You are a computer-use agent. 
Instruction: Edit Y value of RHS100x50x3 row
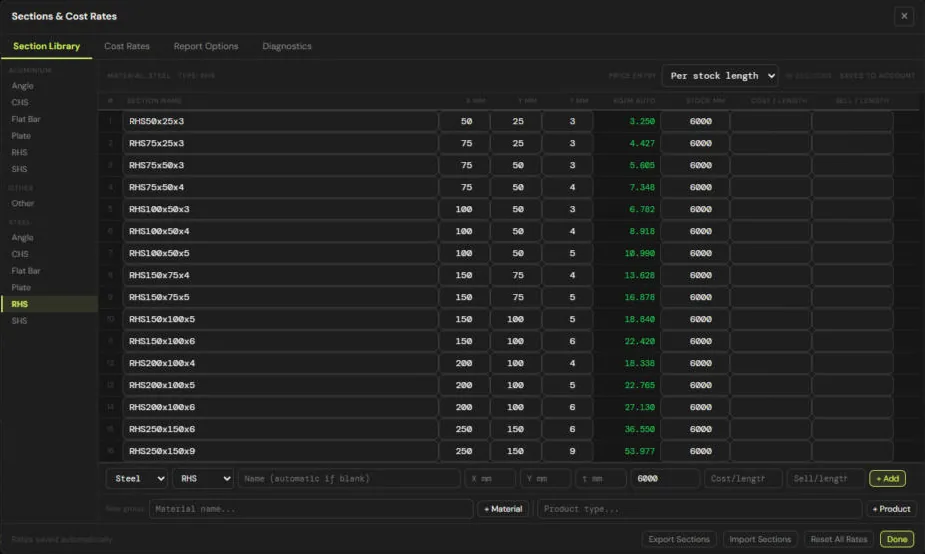[x=516, y=209]
